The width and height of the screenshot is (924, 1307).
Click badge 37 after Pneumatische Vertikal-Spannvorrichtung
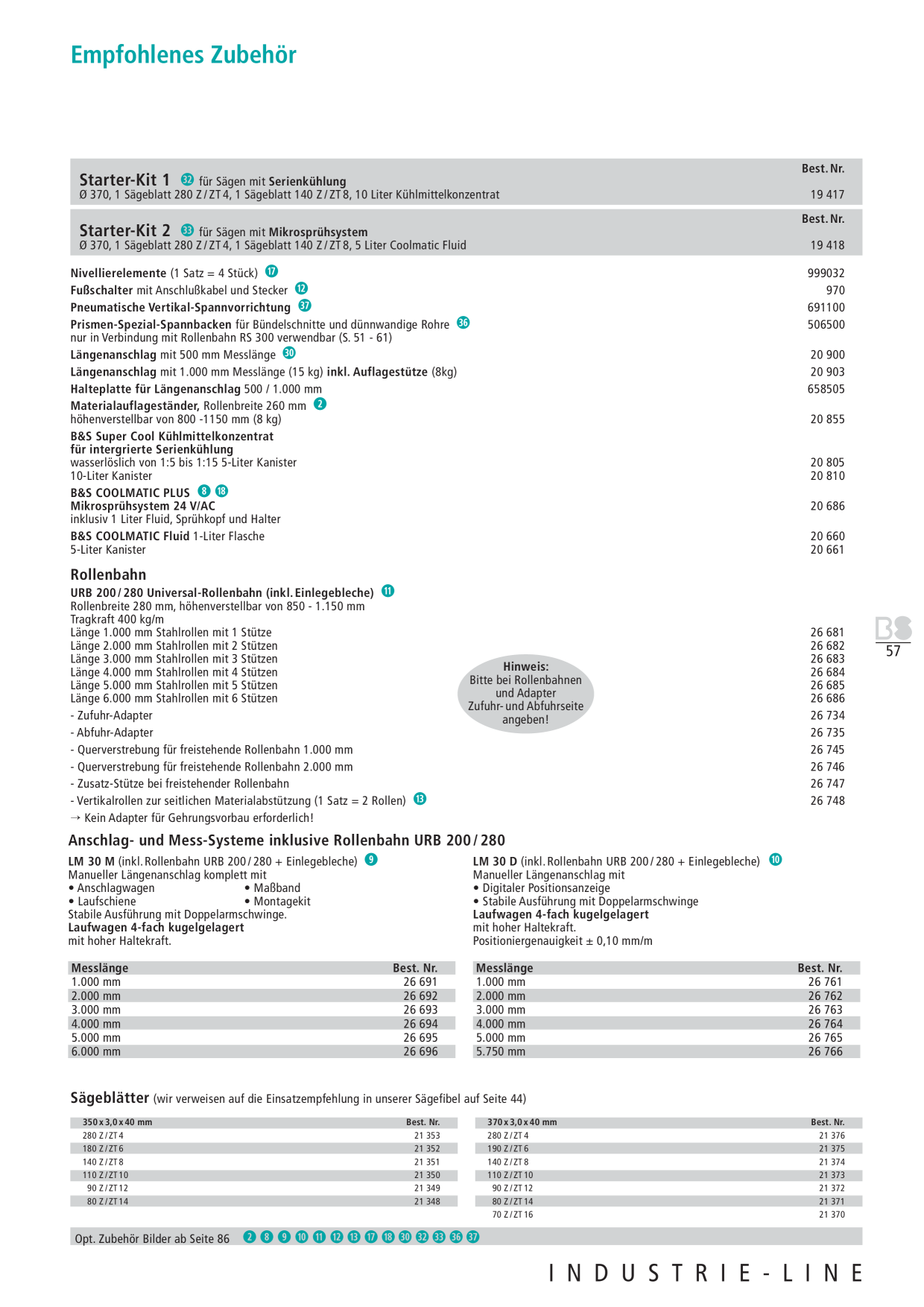coord(305,306)
